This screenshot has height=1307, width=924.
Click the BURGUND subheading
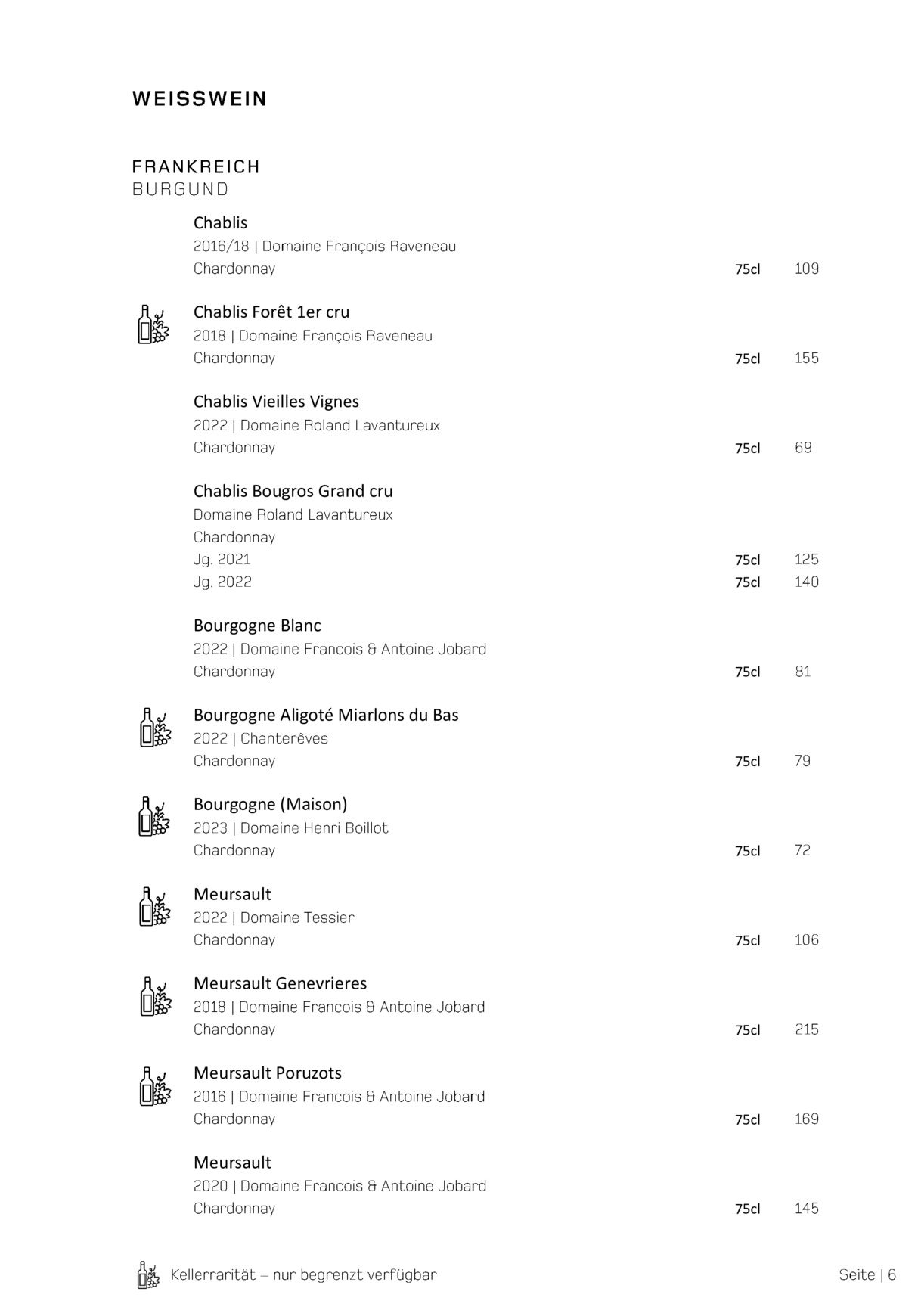(x=180, y=189)
